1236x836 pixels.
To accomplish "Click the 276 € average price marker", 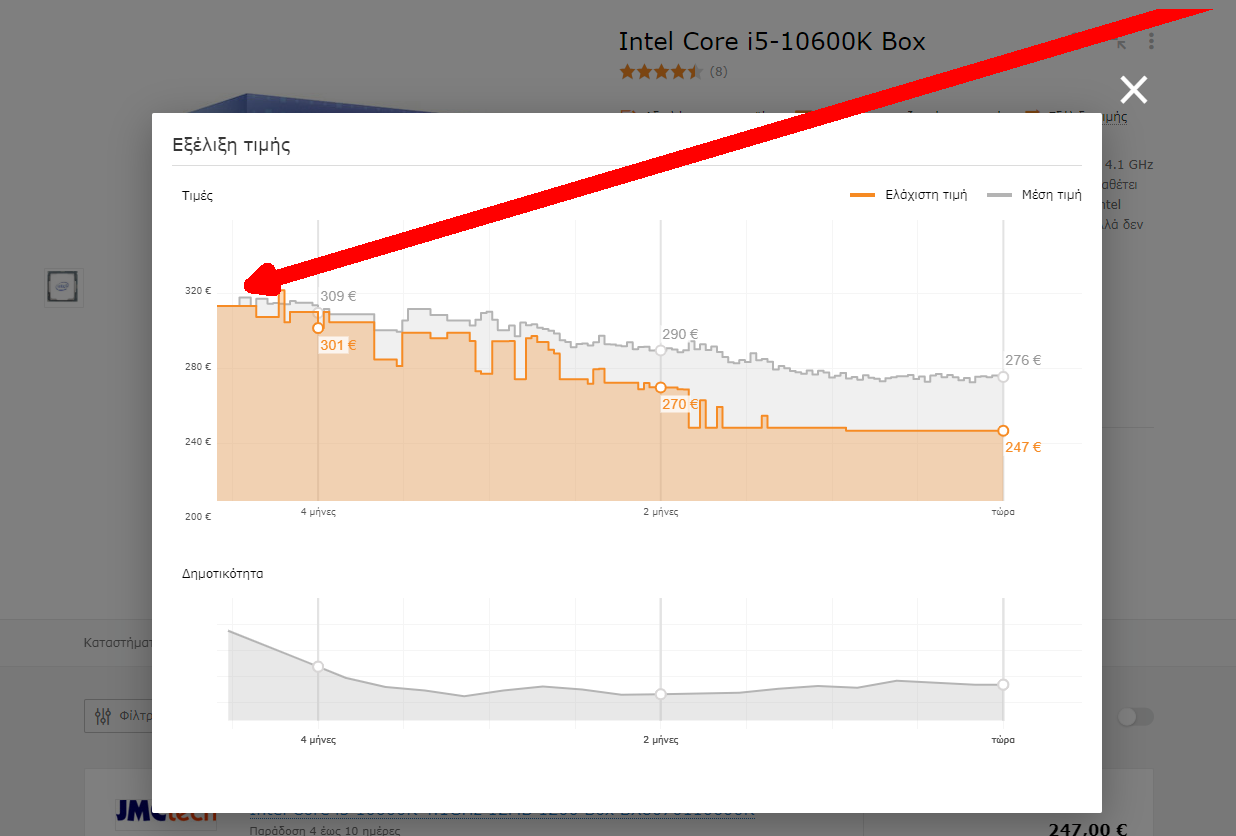I will click(1003, 377).
